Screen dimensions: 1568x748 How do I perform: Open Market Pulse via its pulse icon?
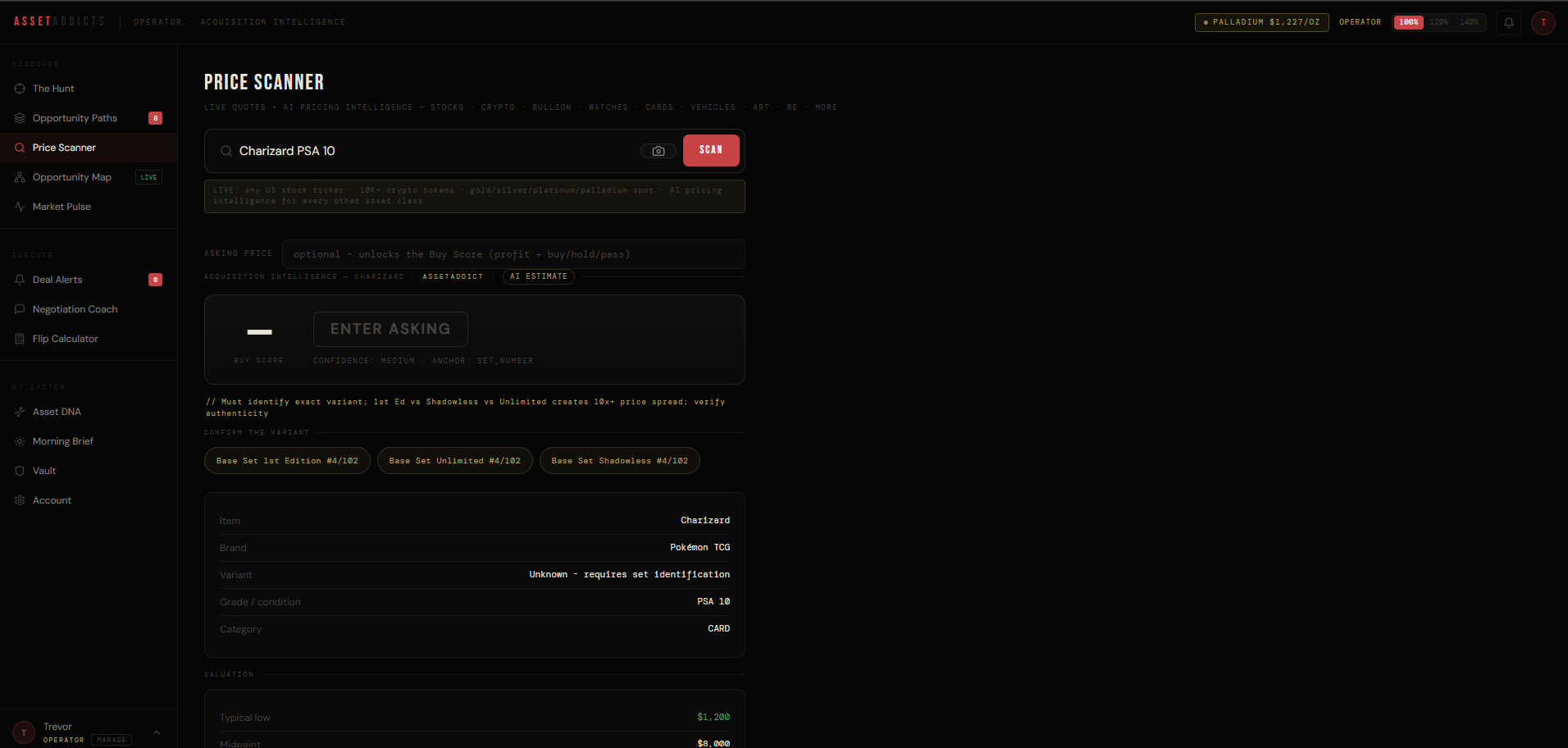pos(20,207)
